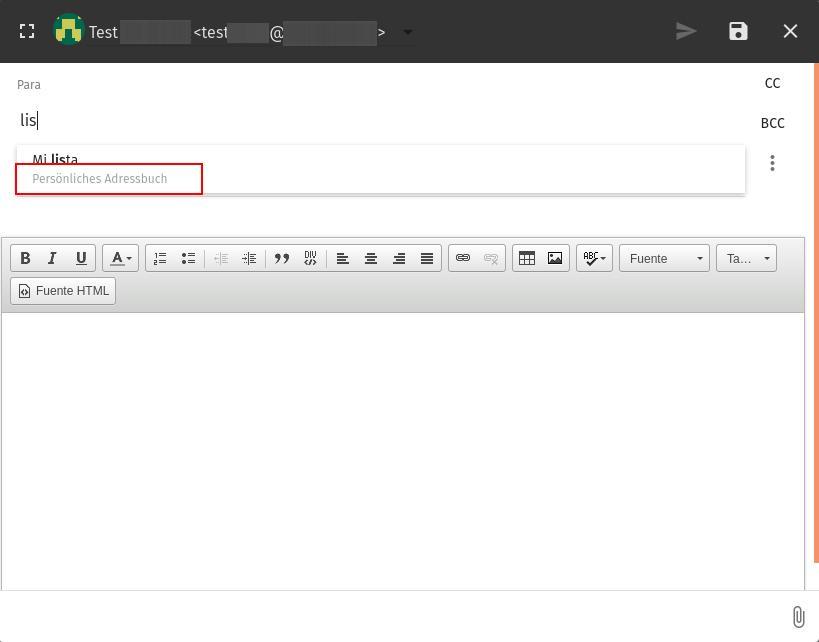Insert an image into the message
Image resolution: width=819 pixels, height=642 pixels.
pyautogui.click(x=555, y=258)
